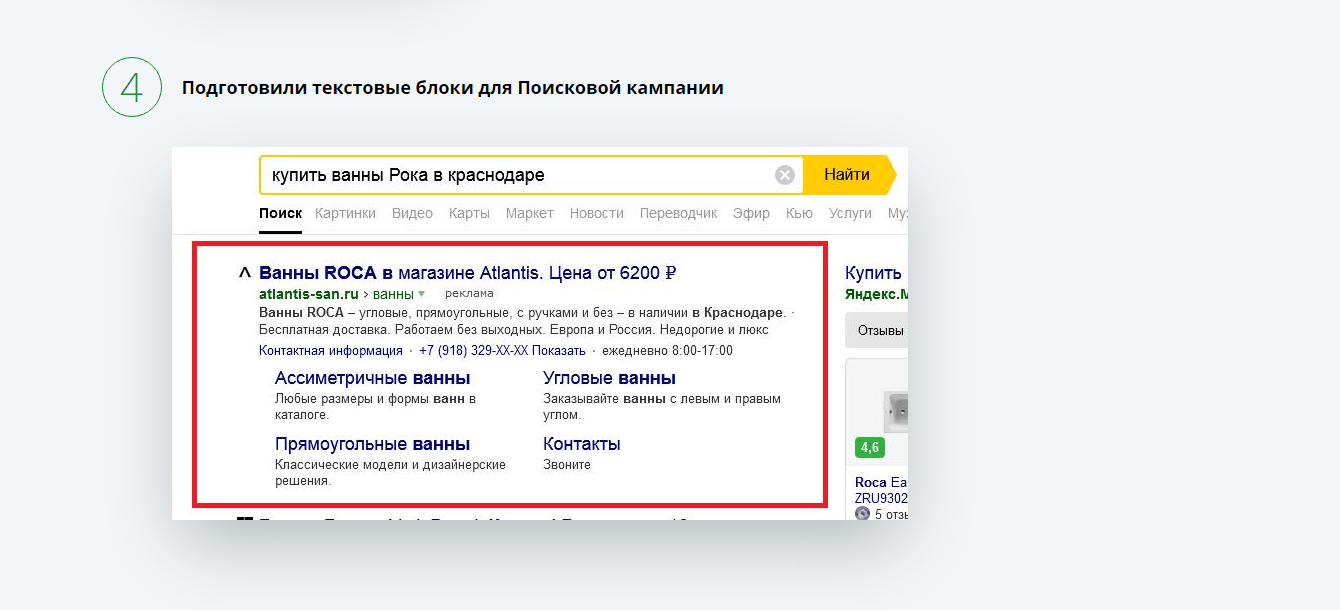This screenshot has height=610, width=1340.
Task: Click the green 4,6 rating badge
Action: (x=869, y=447)
